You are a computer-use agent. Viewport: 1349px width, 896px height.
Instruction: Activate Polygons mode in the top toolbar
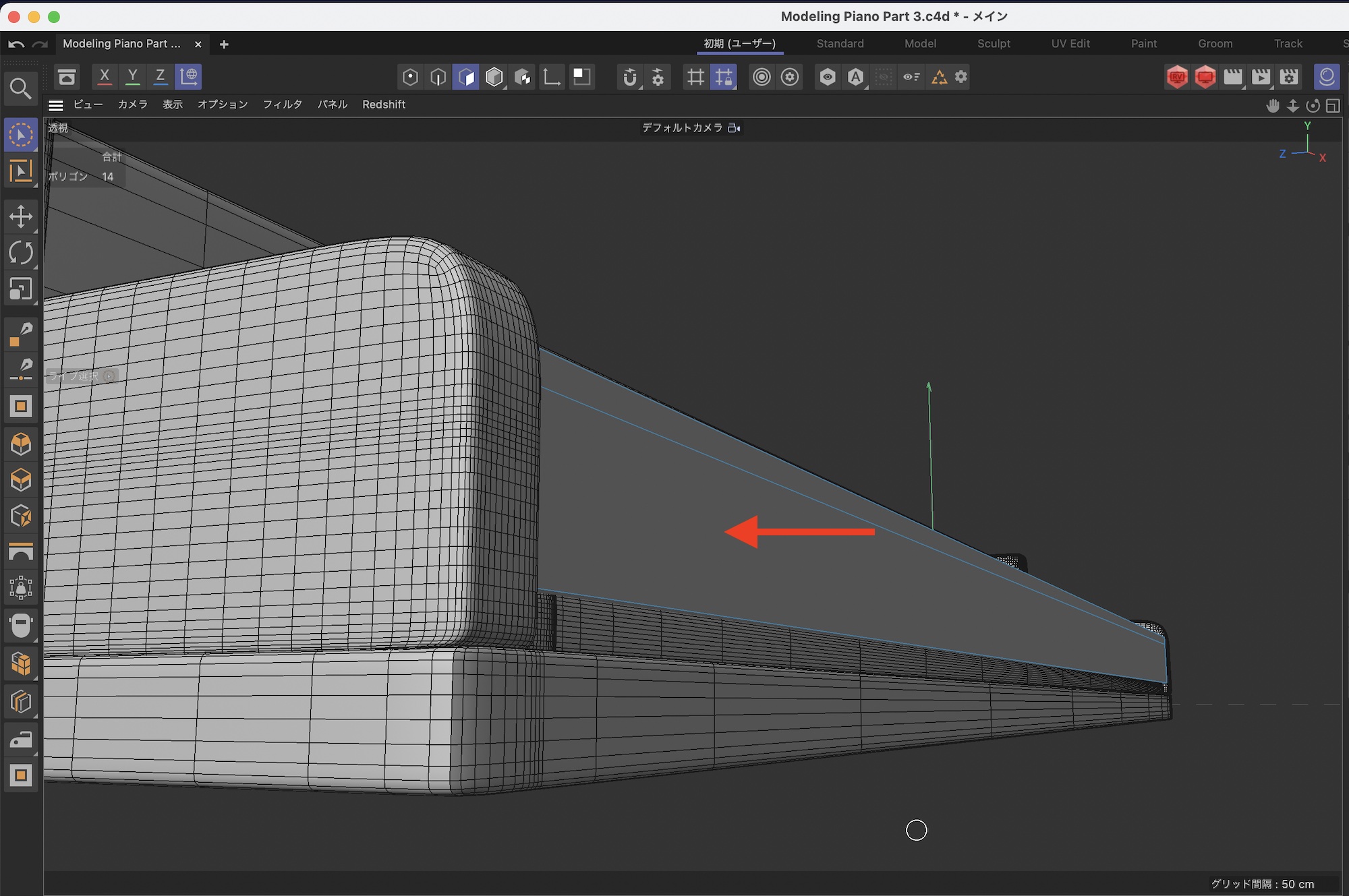click(466, 77)
